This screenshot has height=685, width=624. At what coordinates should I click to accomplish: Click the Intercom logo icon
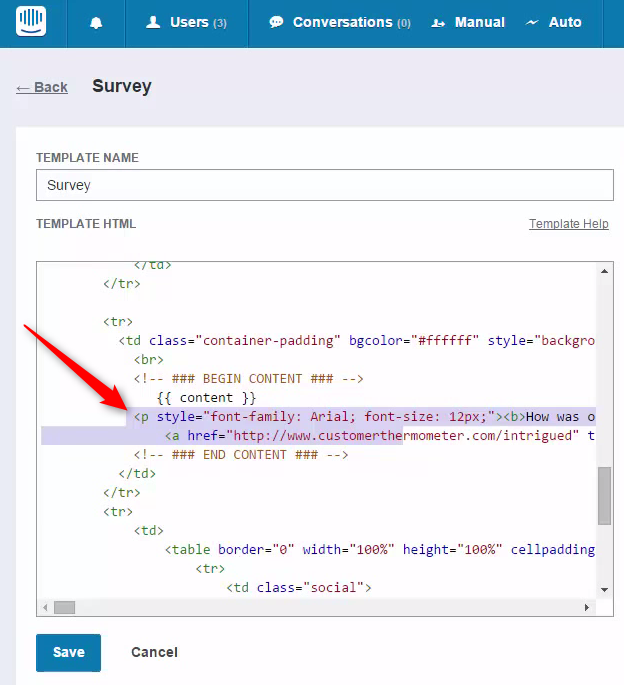(x=31, y=21)
